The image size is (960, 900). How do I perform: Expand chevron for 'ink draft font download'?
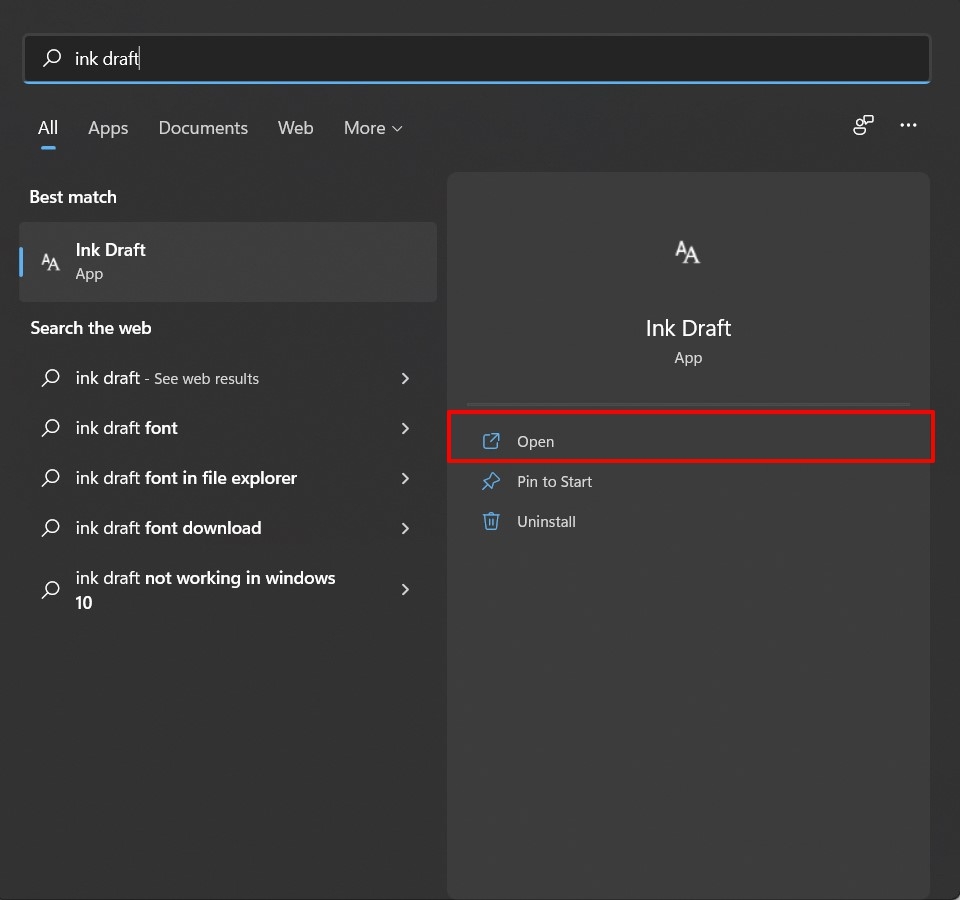point(405,528)
